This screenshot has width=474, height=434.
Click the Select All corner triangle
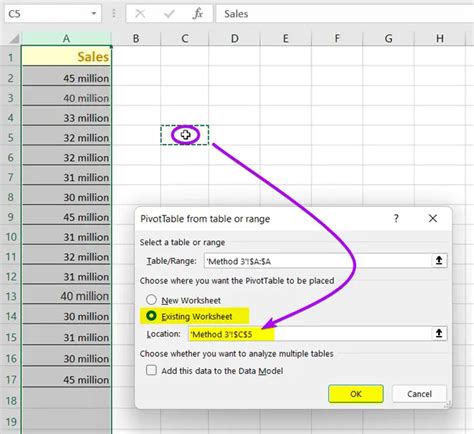coord(13,39)
